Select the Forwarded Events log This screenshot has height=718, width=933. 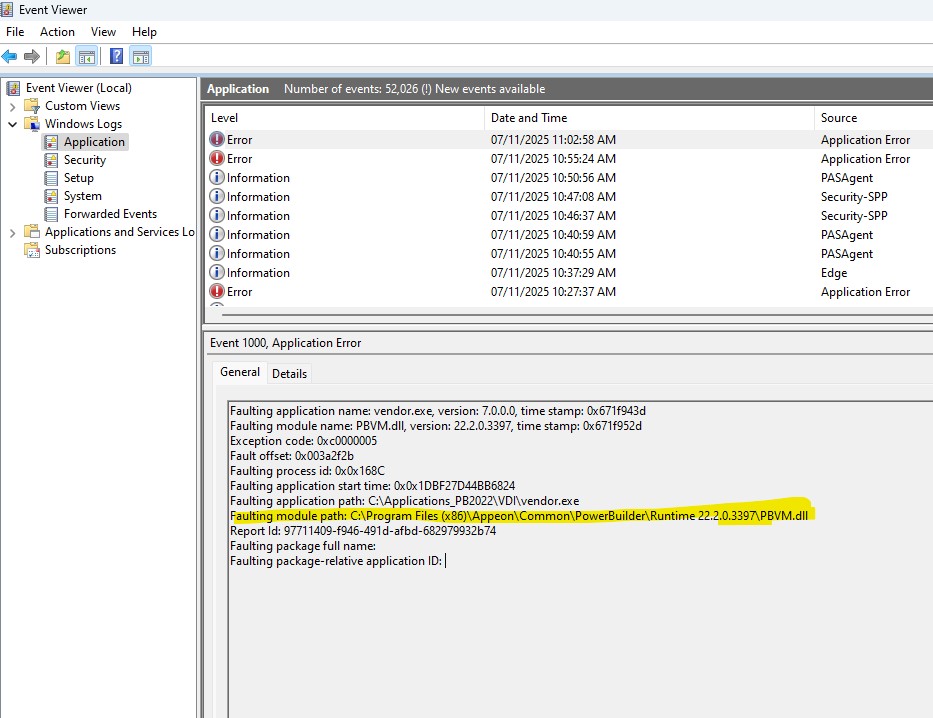pos(110,214)
